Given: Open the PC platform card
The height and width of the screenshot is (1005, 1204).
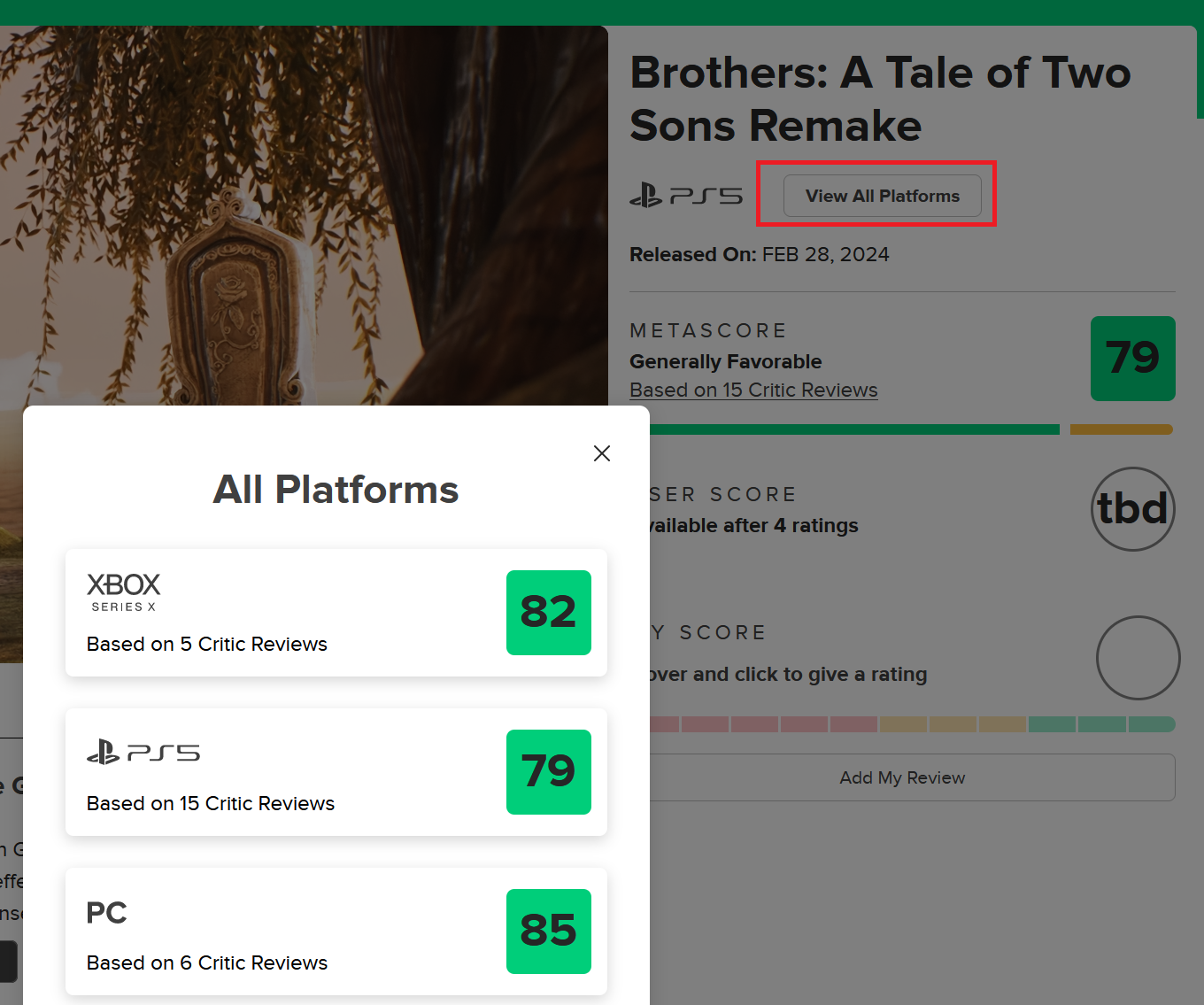Looking at the screenshot, I should point(336,932).
